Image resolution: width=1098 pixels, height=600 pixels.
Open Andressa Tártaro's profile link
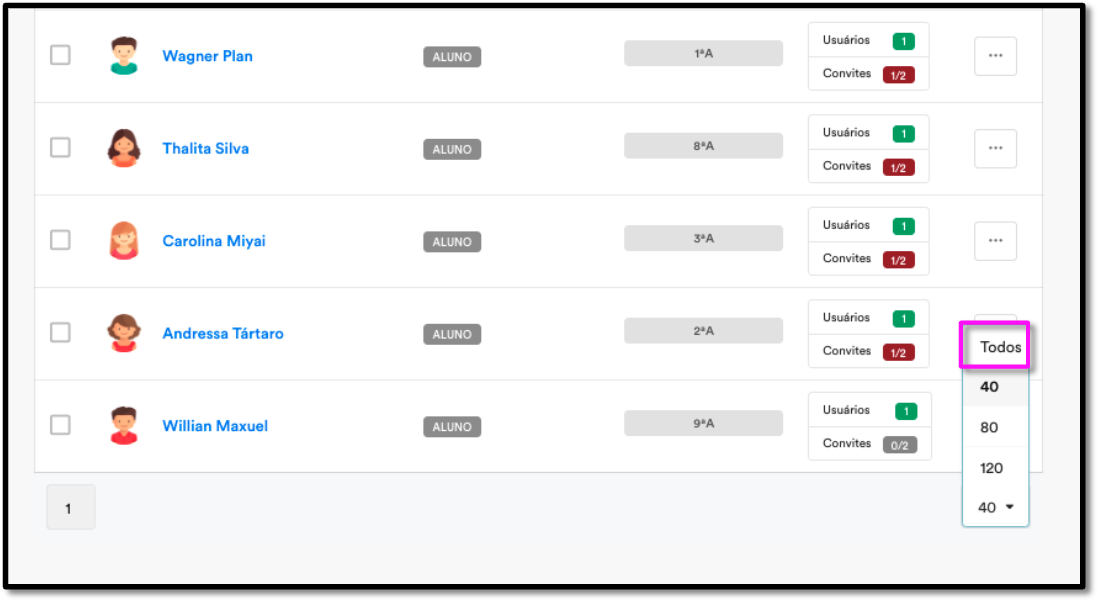tap(223, 333)
